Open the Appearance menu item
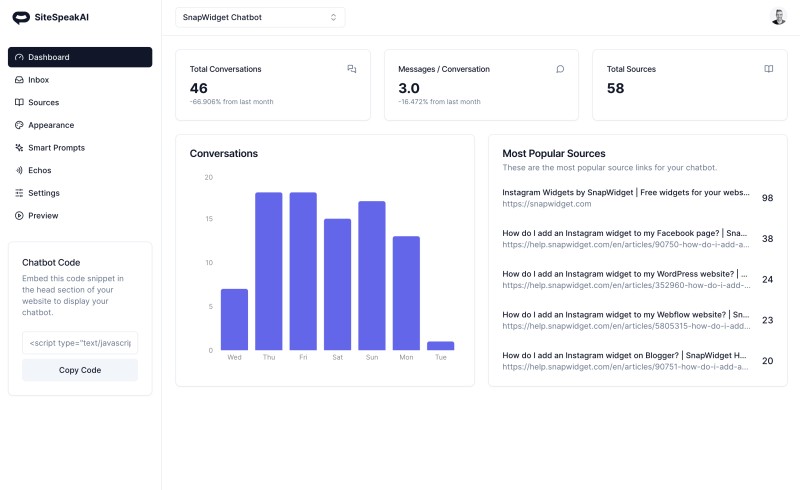Image resolution: width=800 pixels, height=490 pixels. (x=80, y=125)
